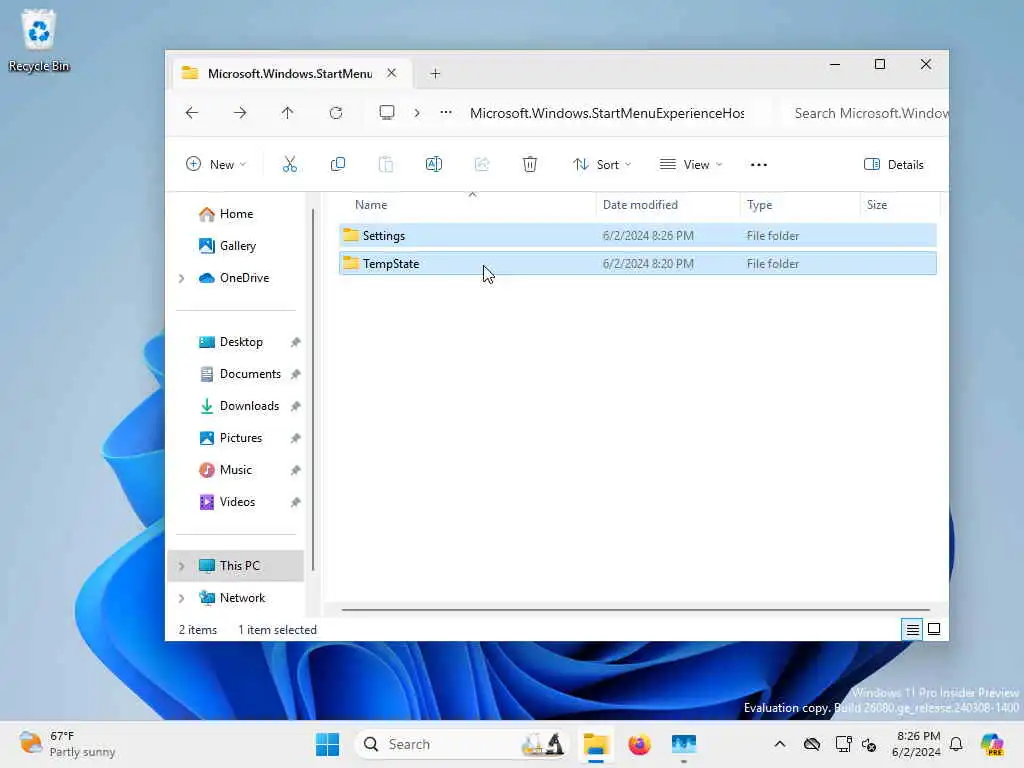Open File Explorer from taskbar
Screen dimensions: 1024x768
tap(596, 744)
